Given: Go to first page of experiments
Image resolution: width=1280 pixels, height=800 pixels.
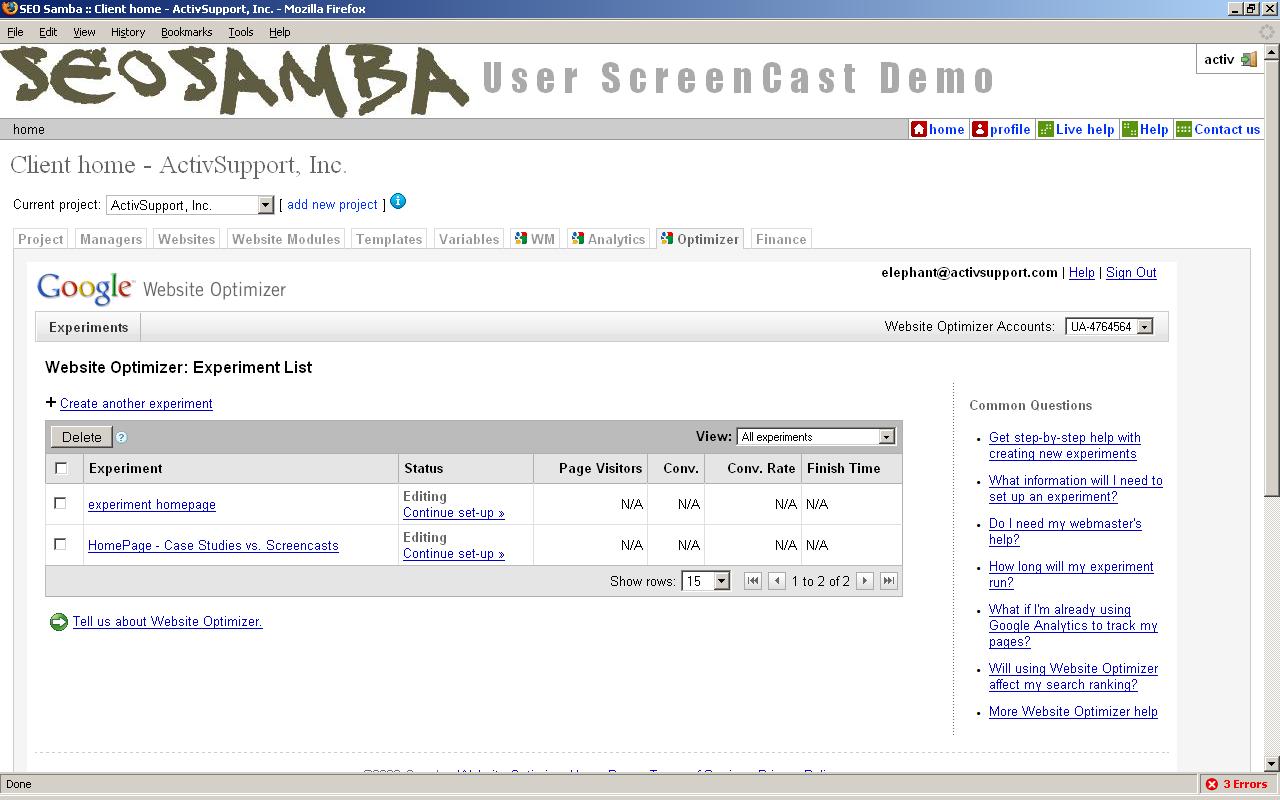Looking at the screenshot, I should tap(753, 581).
